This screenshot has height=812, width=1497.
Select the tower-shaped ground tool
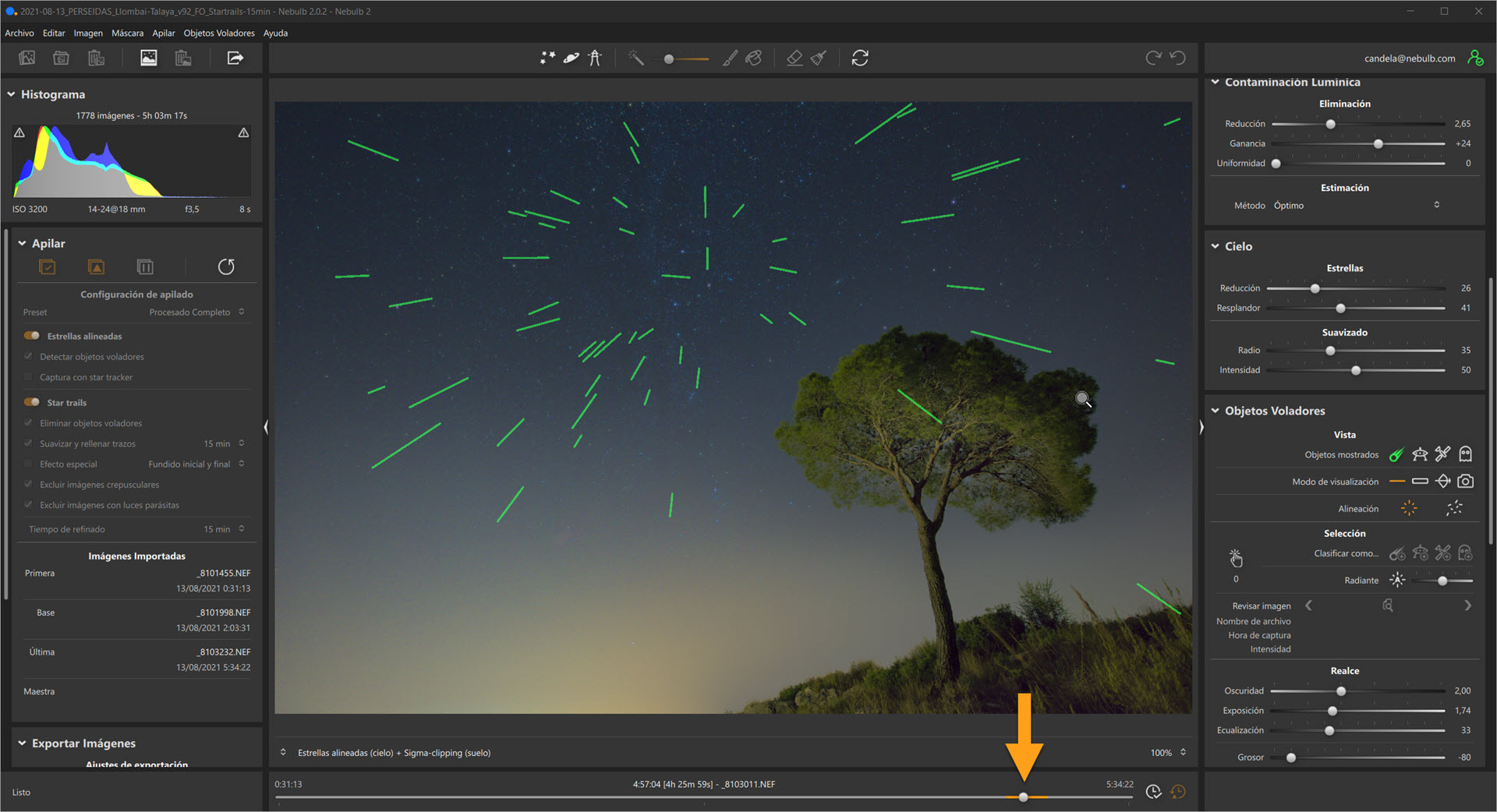[x=595, y=58]
